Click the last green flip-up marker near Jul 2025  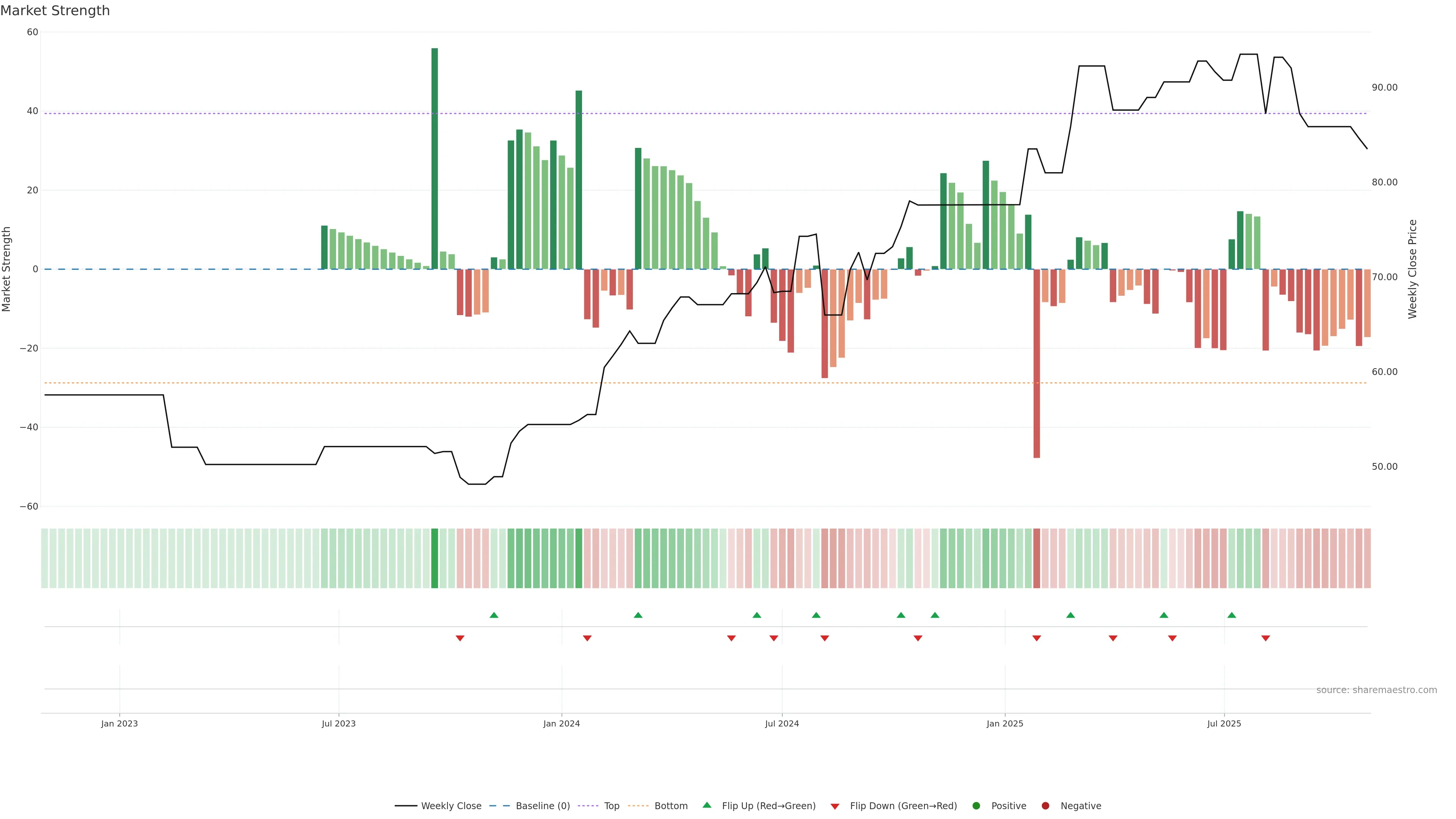click(x=1232, y=615)
